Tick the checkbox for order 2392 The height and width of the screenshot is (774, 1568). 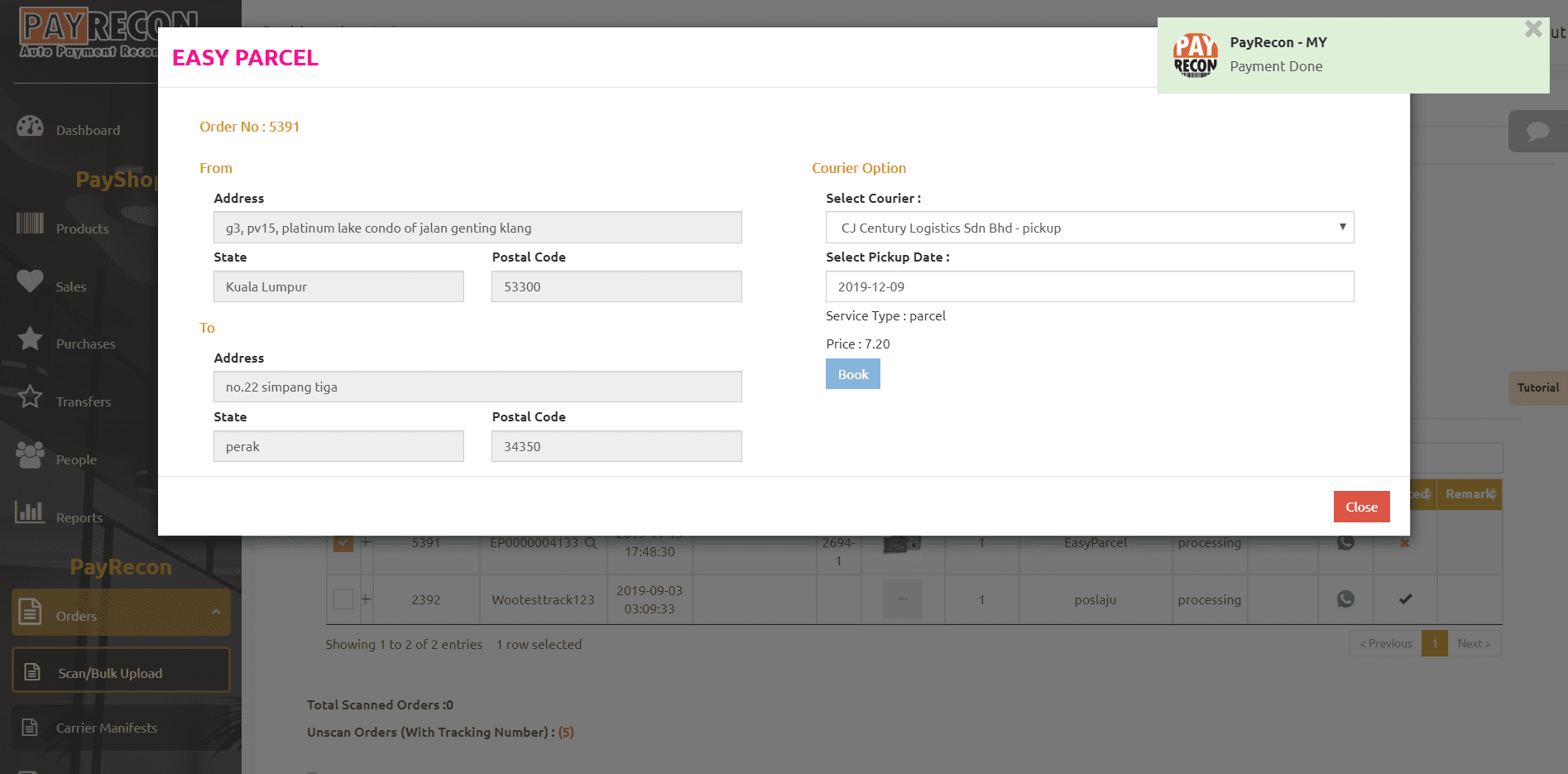point(343,599)
